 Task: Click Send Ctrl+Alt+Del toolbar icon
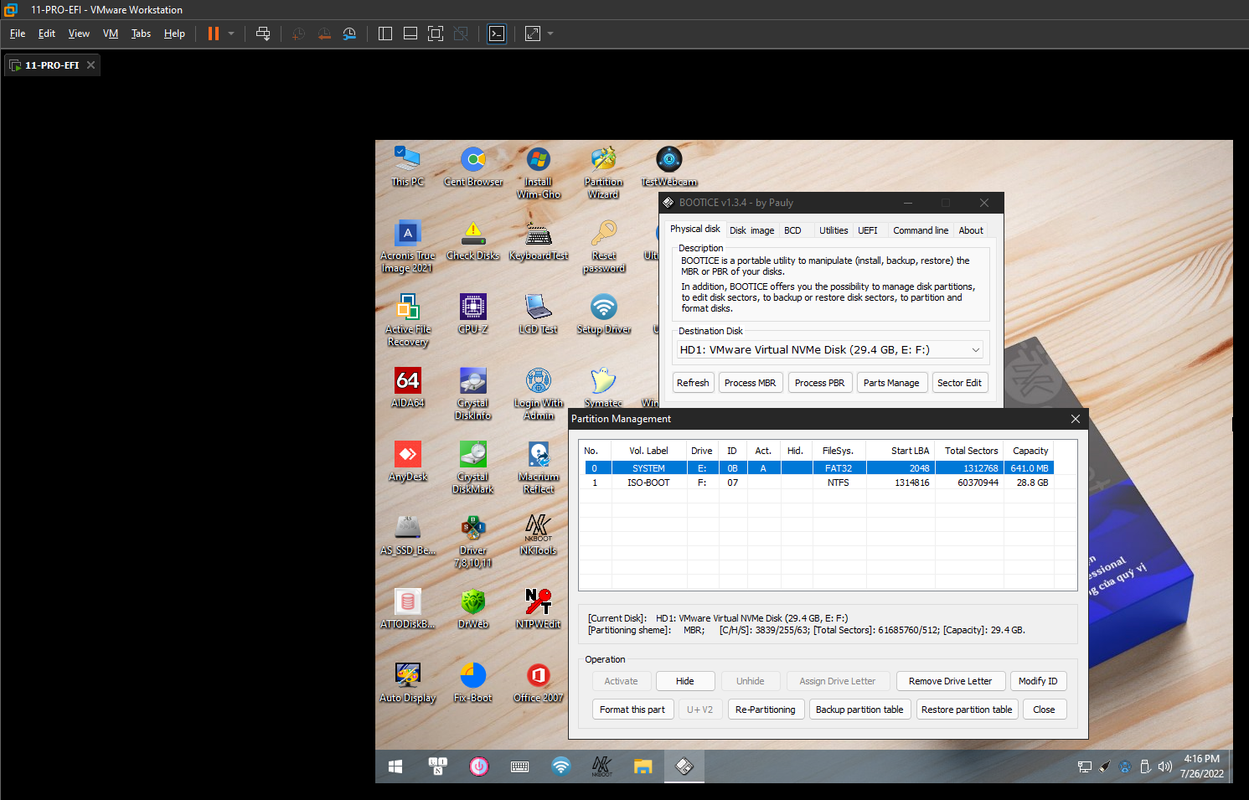(x=263, y=33)
